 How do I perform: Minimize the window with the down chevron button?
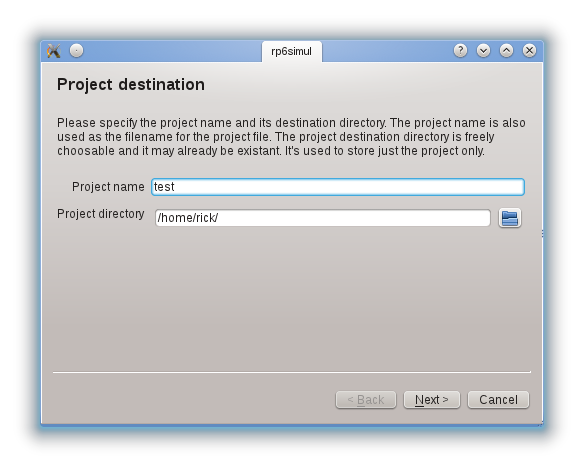point(483,50)
